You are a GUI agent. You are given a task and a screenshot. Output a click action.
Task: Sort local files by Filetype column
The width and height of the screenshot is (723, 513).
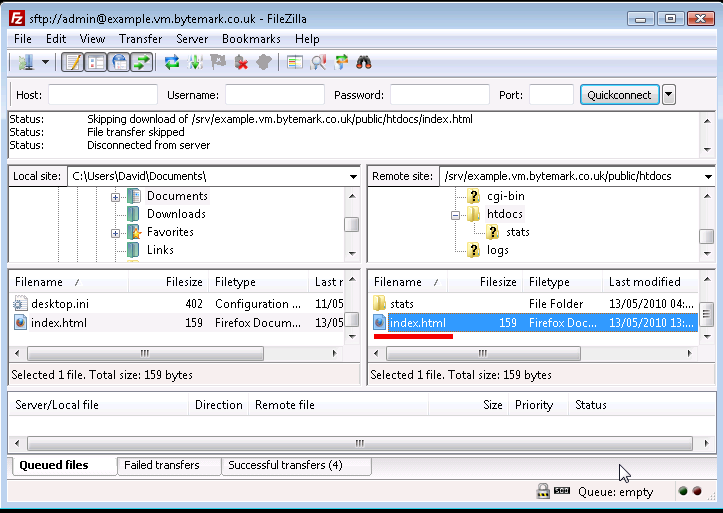(258, 282)
